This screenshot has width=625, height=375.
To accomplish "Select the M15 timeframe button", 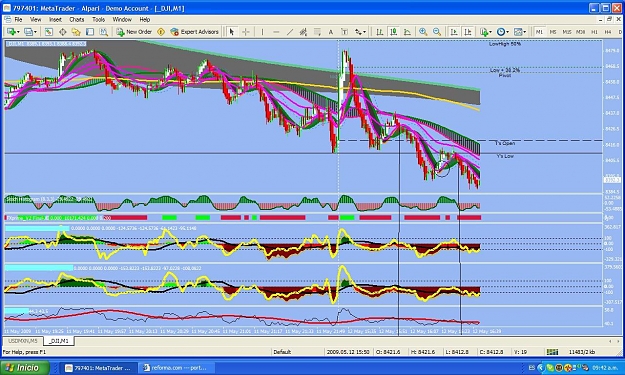I will 567,32.
